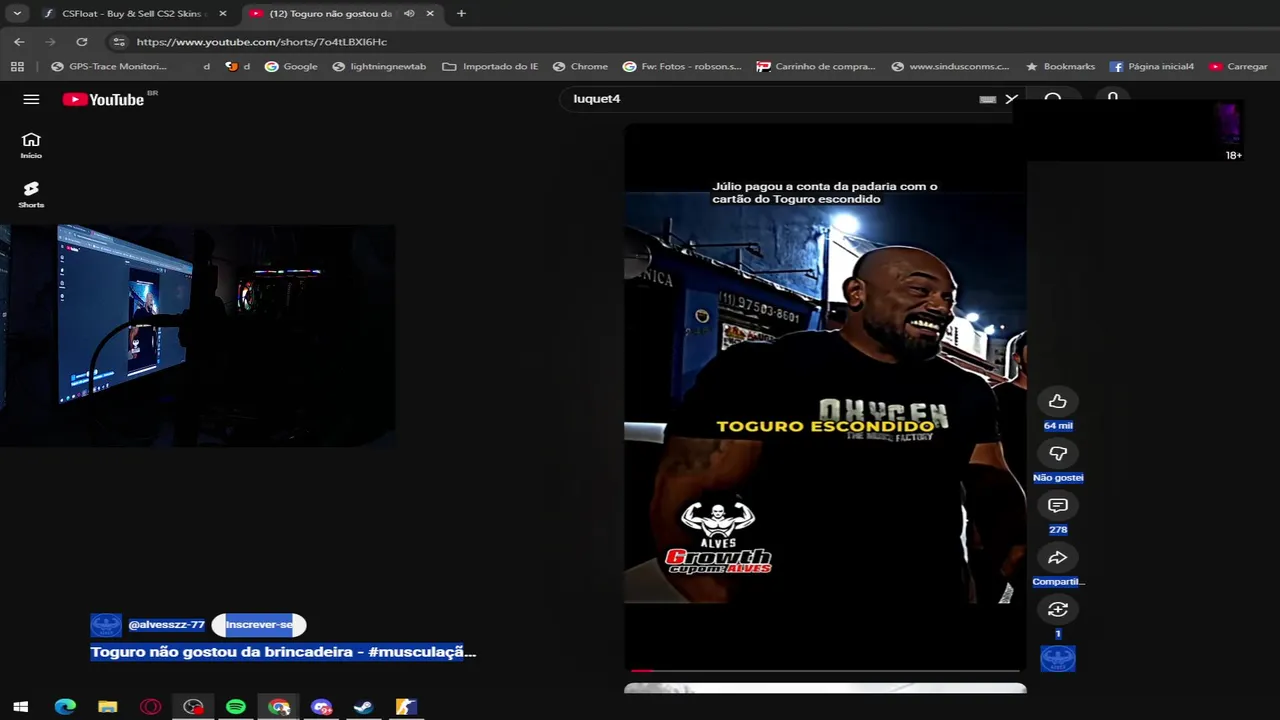
Task: Open Counter-Strike from taskbar
Action: click(x=406, y=707)
